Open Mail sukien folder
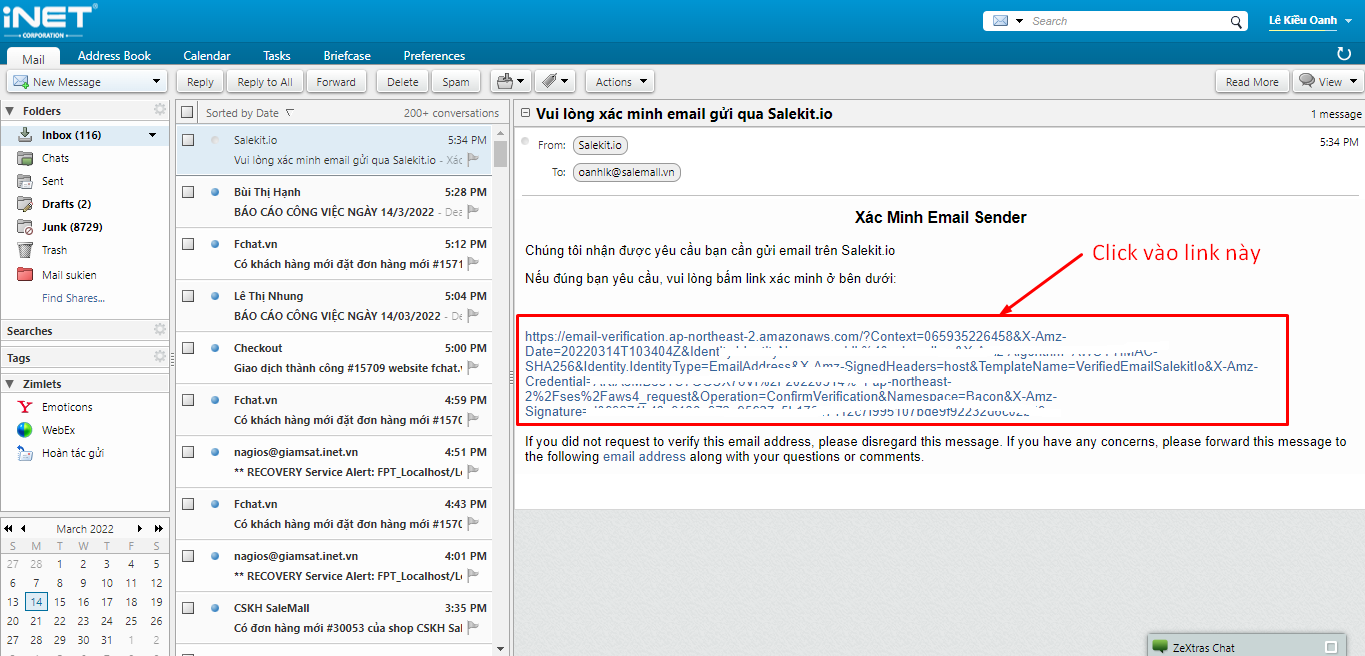Viewport: 1365px width, 656px height. (x=69, y=275)
